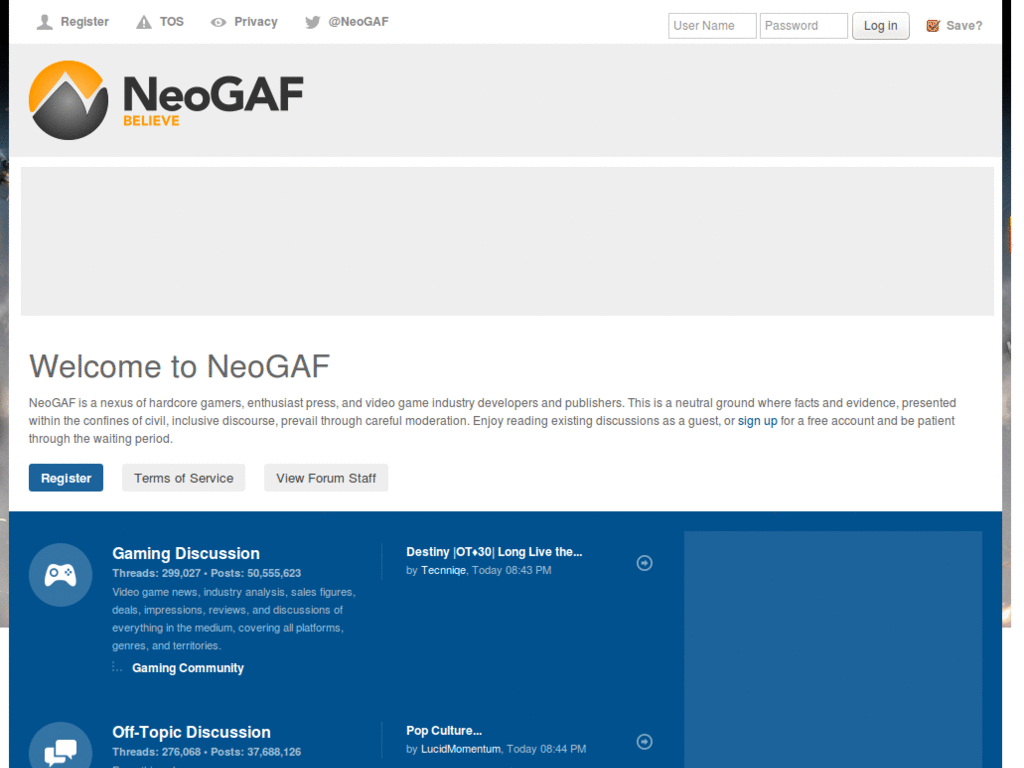Go to latest Pop Culture post arrow icon
This screenshot has width=1024, height=768.
tap(645, 742)
